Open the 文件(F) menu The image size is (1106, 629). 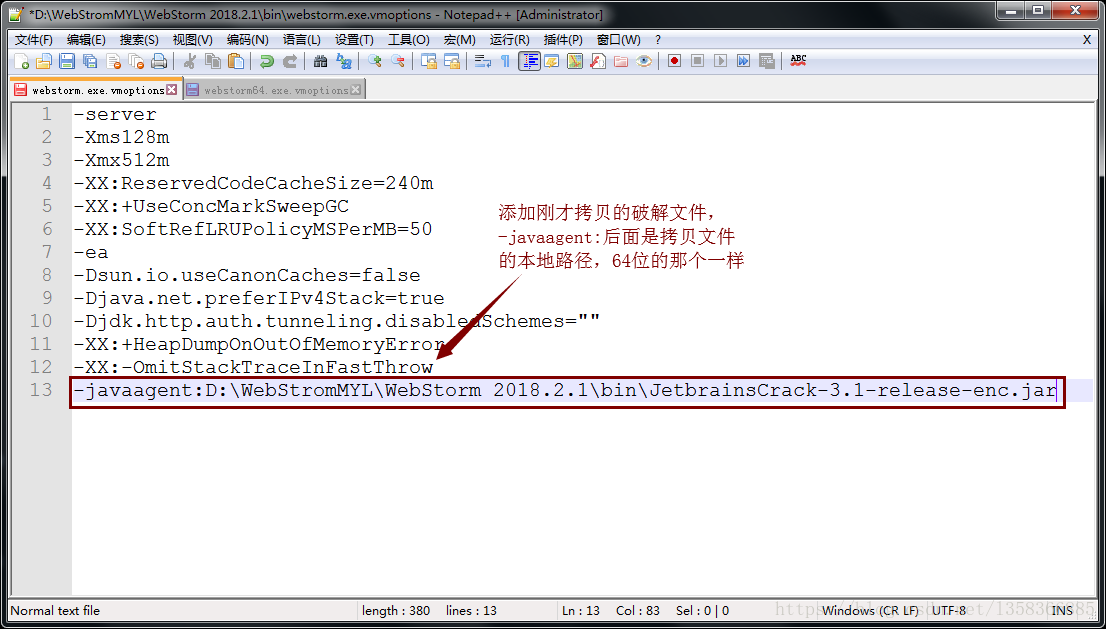click(34, 40)
